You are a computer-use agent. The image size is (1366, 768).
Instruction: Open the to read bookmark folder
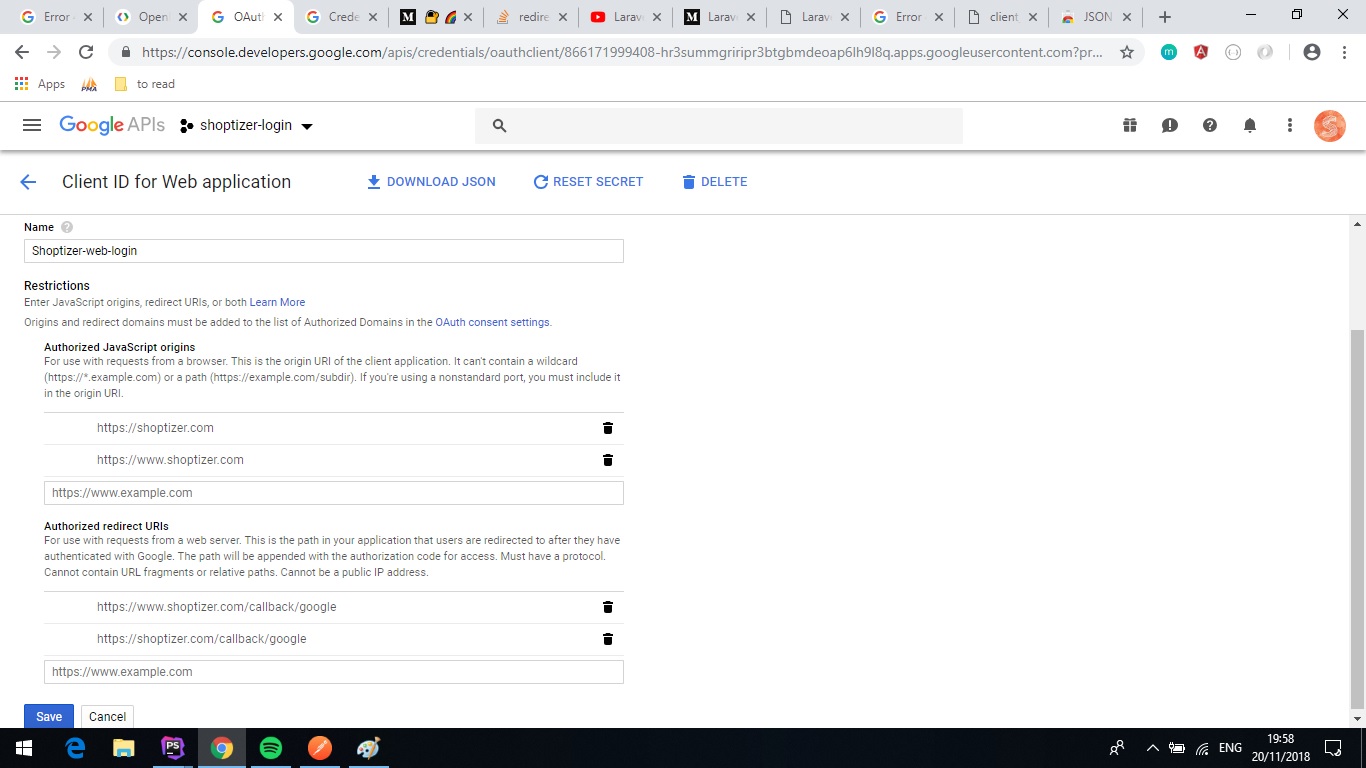pos(144,84)
